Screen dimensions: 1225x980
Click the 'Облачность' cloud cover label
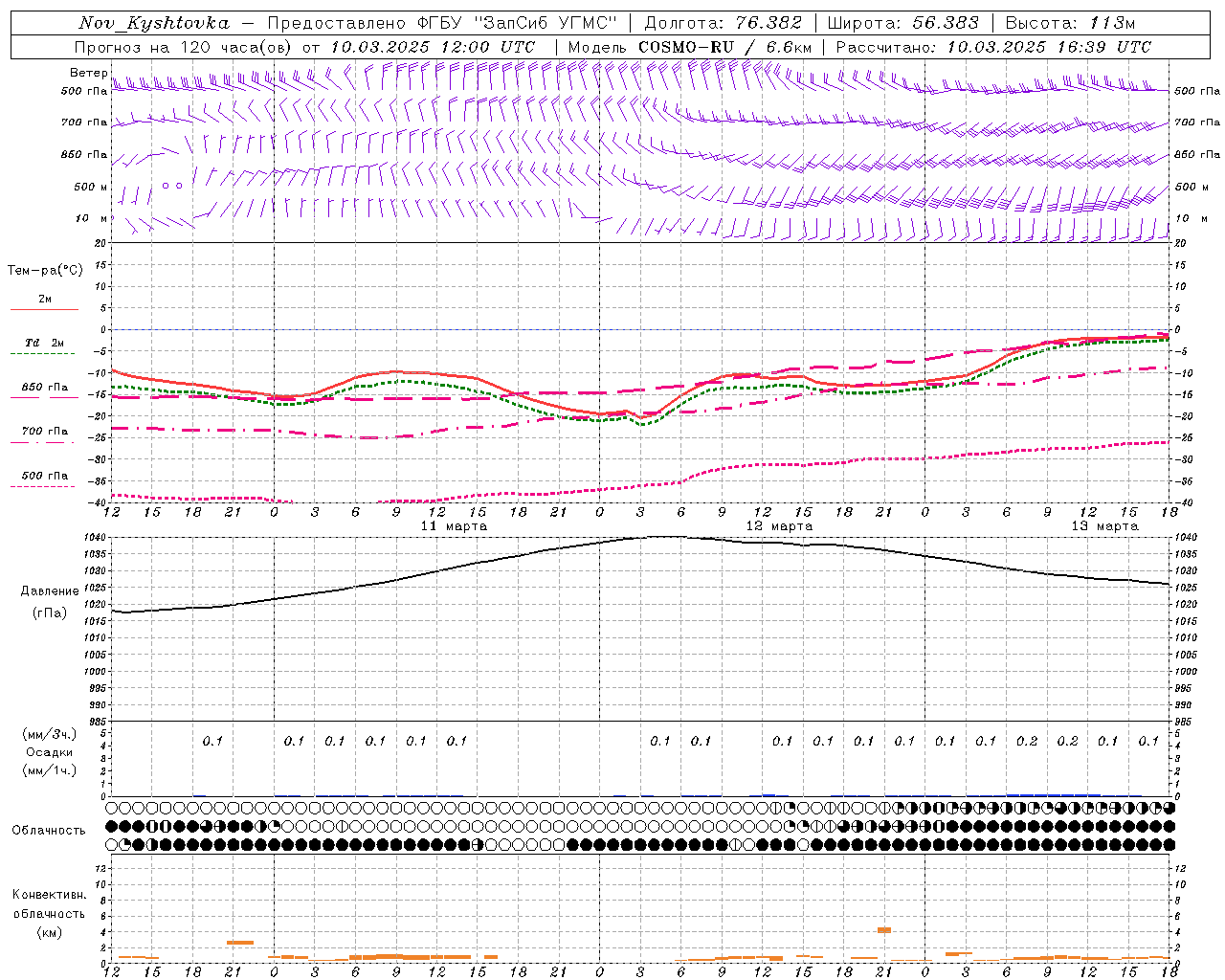49,830
